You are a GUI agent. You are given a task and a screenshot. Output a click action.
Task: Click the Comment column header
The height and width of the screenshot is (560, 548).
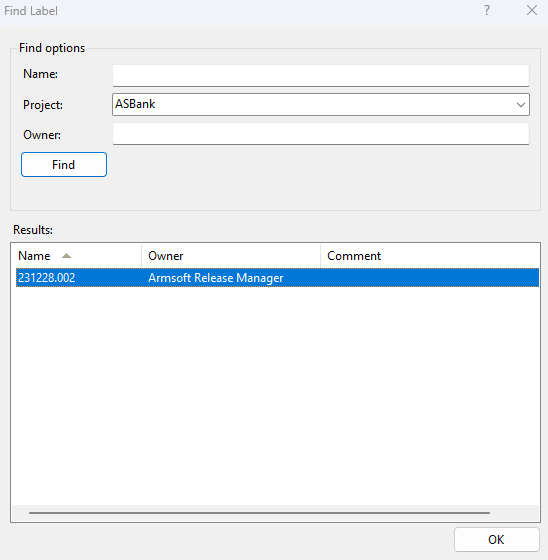tap(430, 256)
